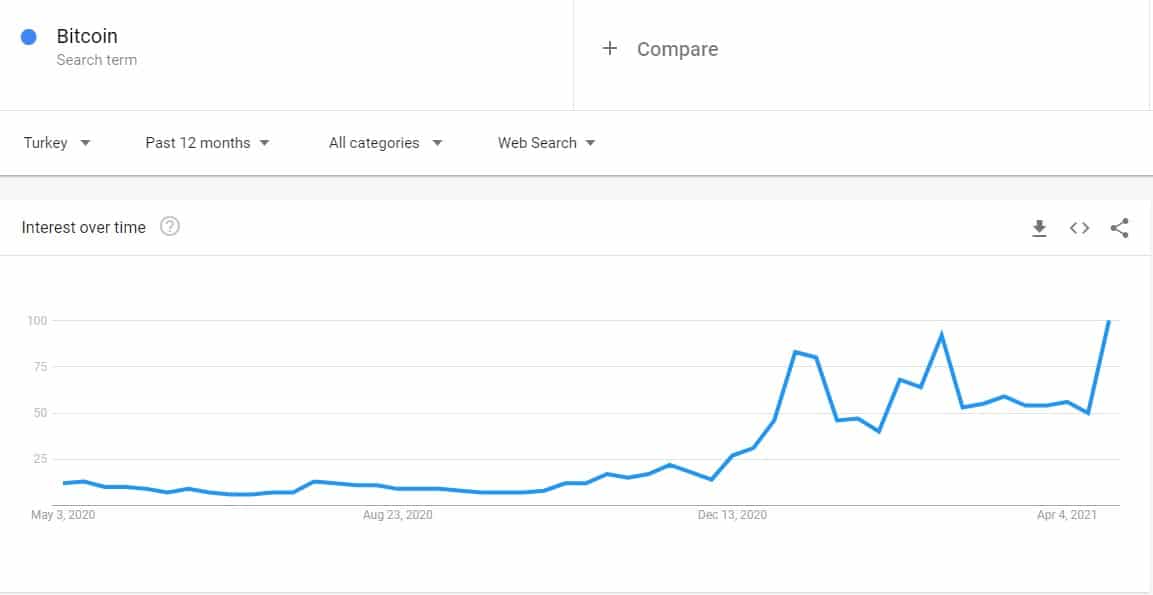Click Compare to add a term
This screenshot has height=595, width=1153.
[x=677, y=49]
